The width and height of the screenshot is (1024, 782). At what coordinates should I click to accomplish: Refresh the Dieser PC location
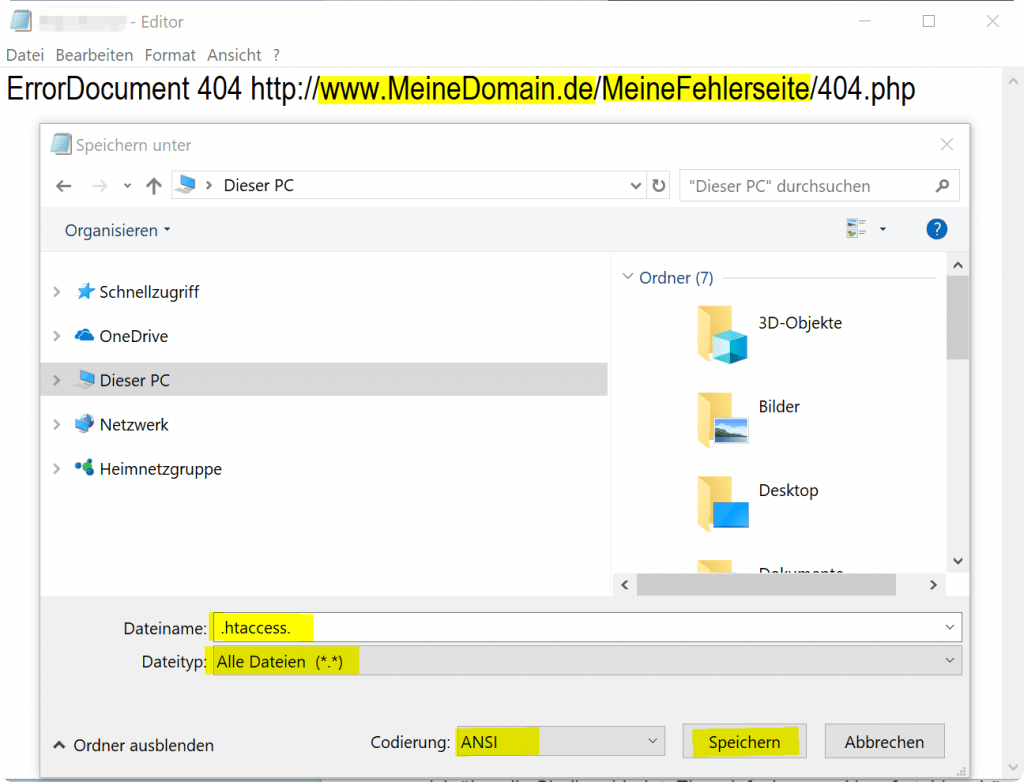point(659,186)
